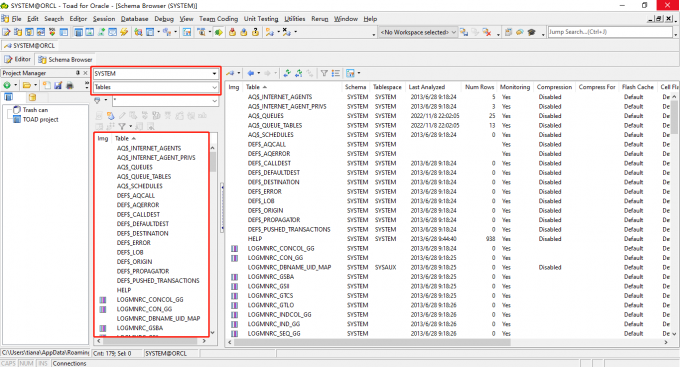The height and width of the screenshot is (367, 680).
Task: Pin the Project Manager panel
Action: (x=78, y=73)
